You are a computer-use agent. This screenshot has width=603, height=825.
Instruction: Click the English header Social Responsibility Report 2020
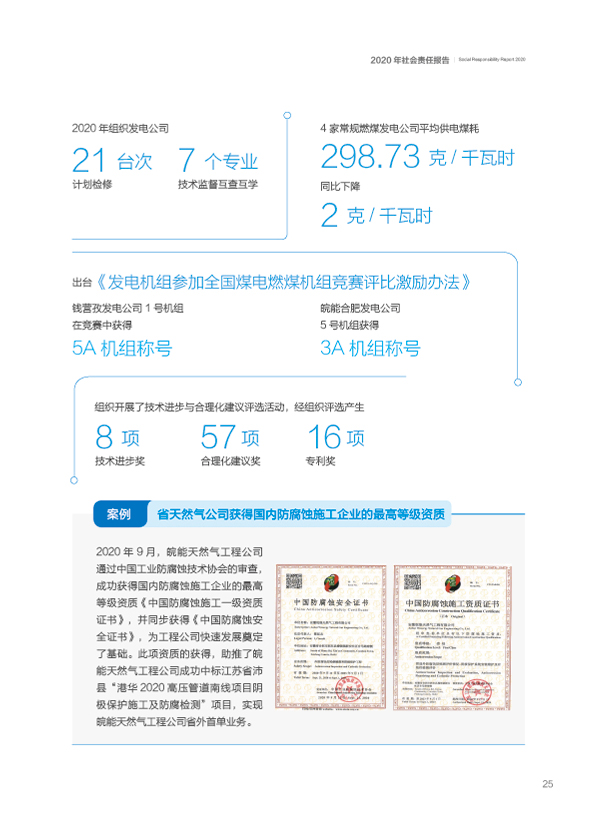click(491, 60)
